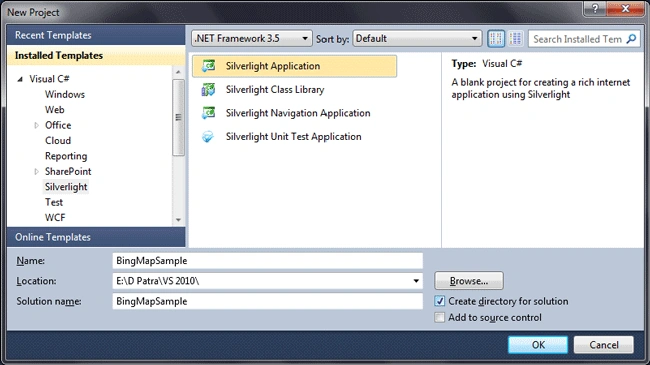Switch to medium icons view
This screenshot has width=650, height=365.
[x=496, y=39]
